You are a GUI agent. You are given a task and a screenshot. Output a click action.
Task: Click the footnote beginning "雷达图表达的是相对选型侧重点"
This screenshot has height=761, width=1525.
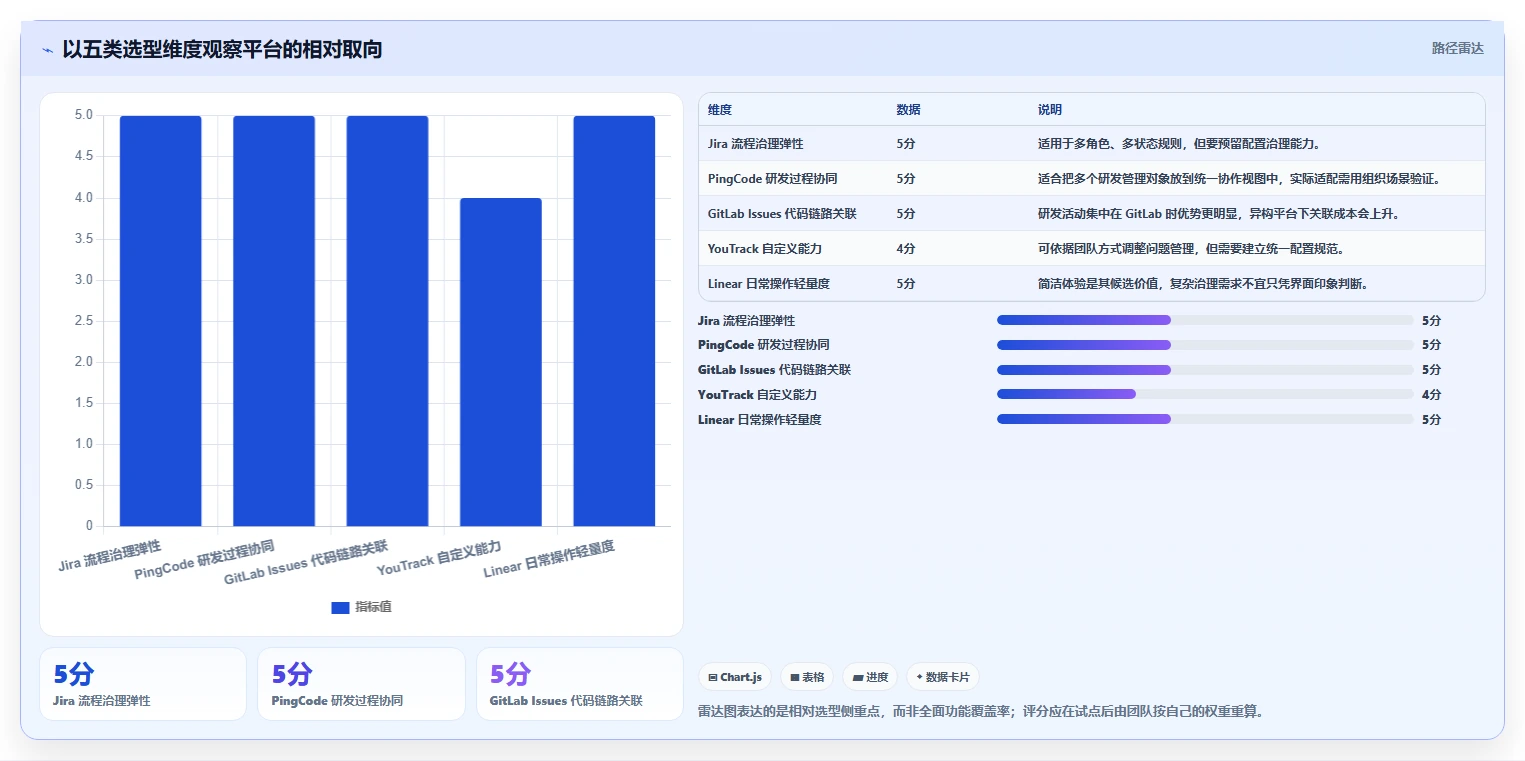[x=980, y=712]
